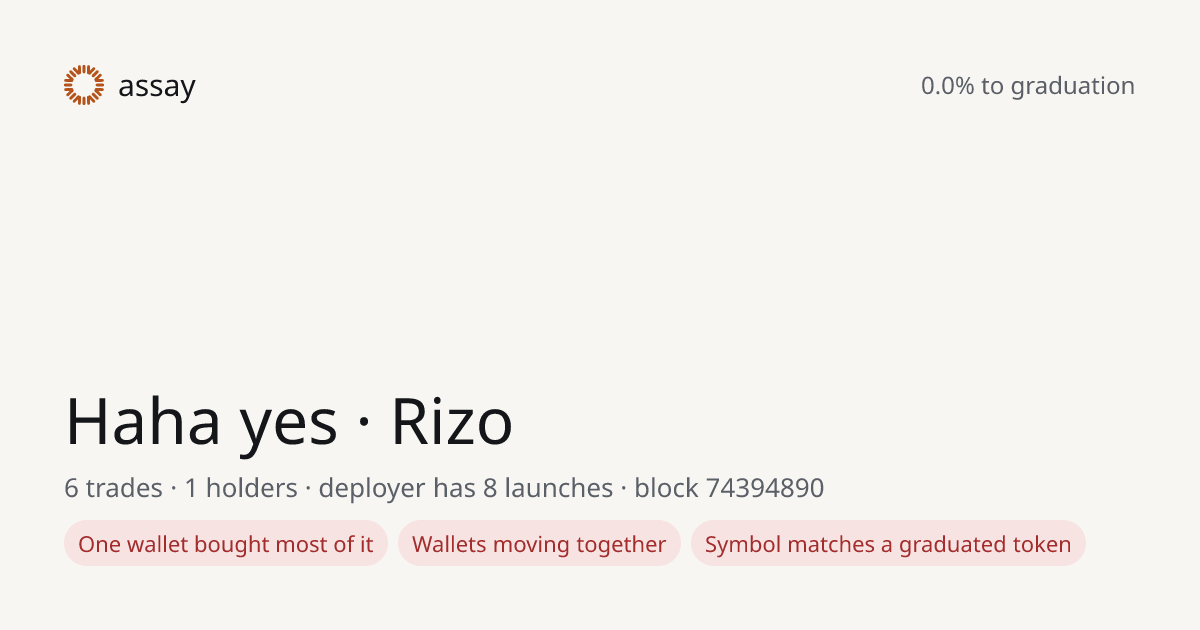The width and height of the screenshot is (1200, 630).
Task: Select the Wallets moving together tag
Action: [x=539, y=544]
